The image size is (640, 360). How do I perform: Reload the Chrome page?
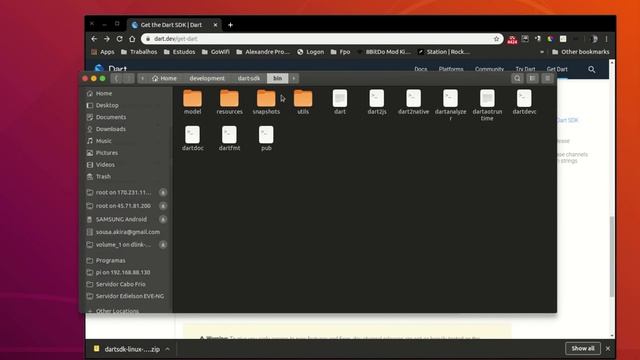pos(120,39)
